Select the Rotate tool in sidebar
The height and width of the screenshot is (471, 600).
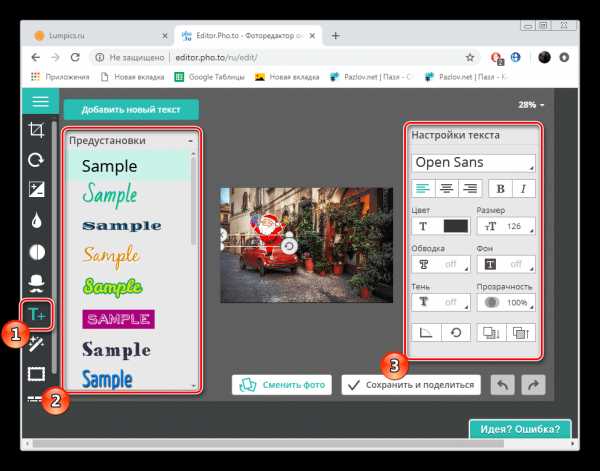tap(36, 160)
